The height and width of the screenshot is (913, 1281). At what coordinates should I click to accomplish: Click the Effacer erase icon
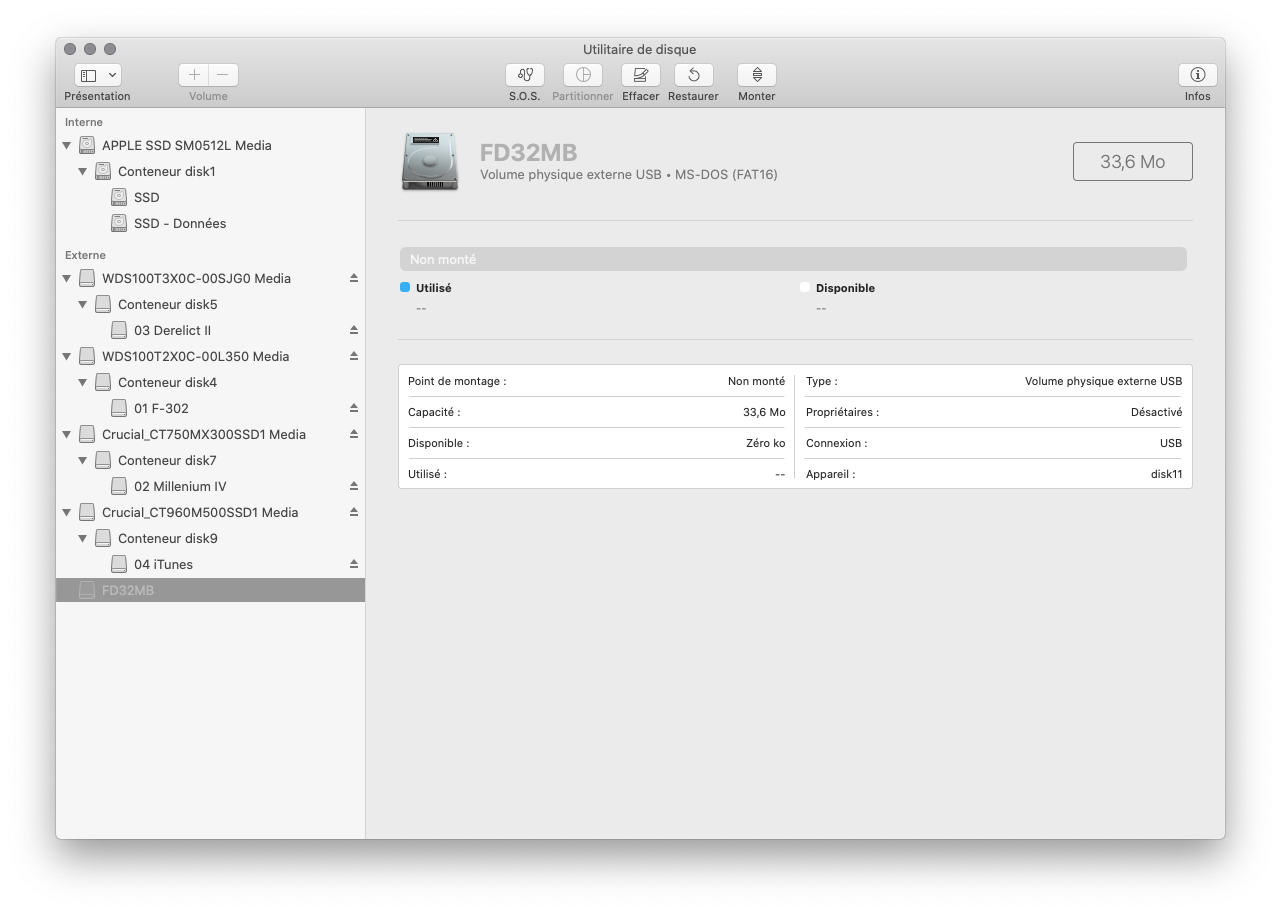click(x=641, y=75)
